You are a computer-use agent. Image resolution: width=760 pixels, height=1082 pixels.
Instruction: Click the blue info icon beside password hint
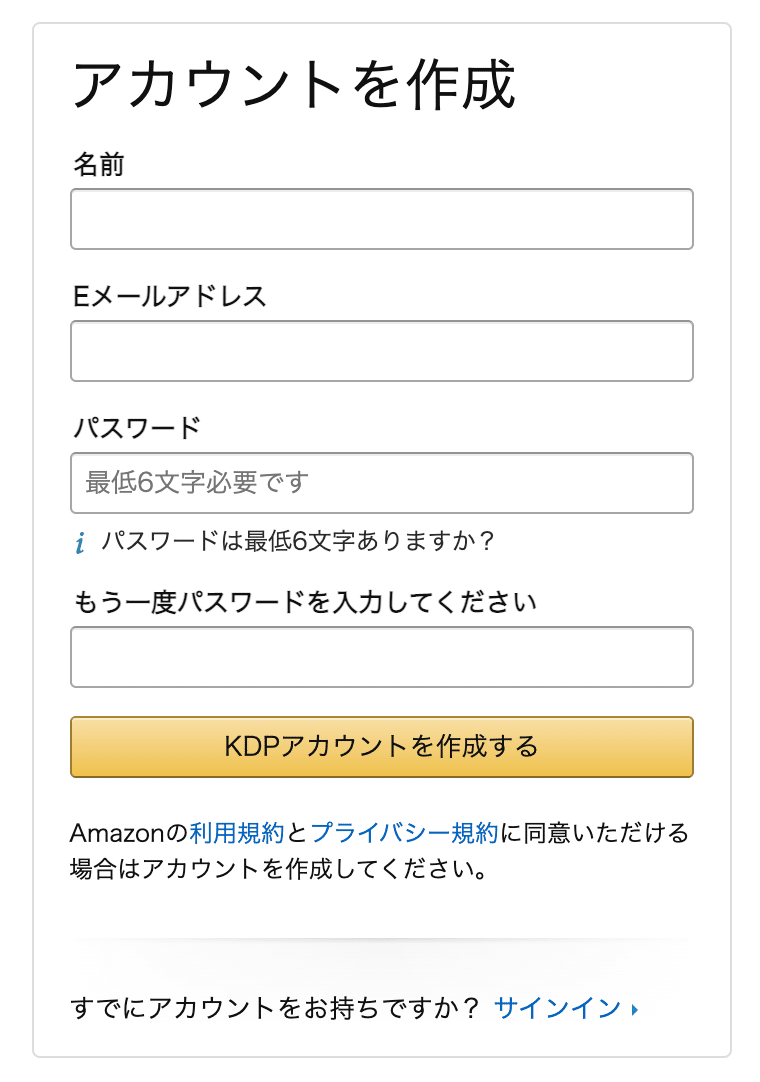(x=80, y=542)
